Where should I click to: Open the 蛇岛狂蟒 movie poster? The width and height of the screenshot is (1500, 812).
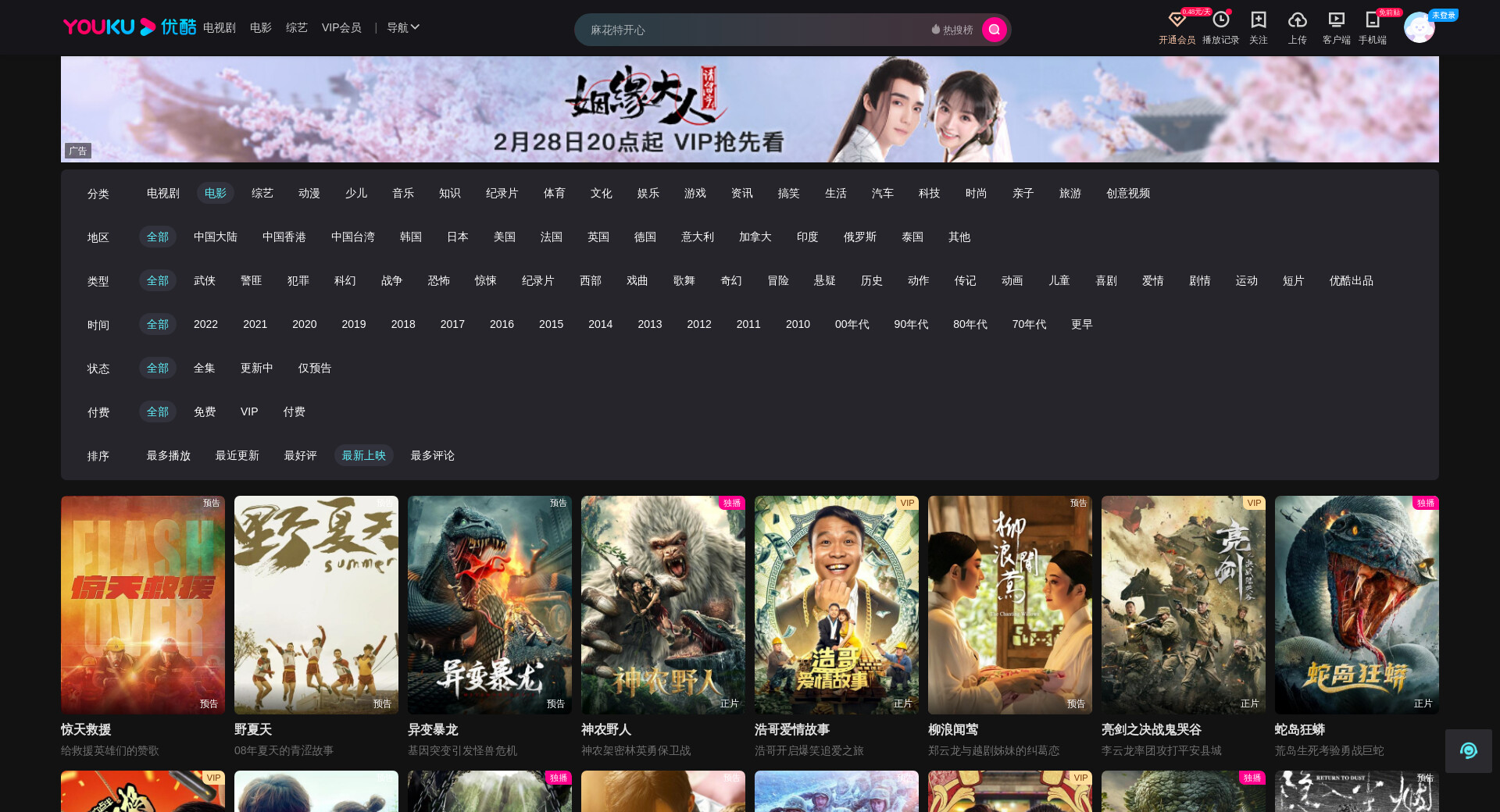pos(1357,605)
